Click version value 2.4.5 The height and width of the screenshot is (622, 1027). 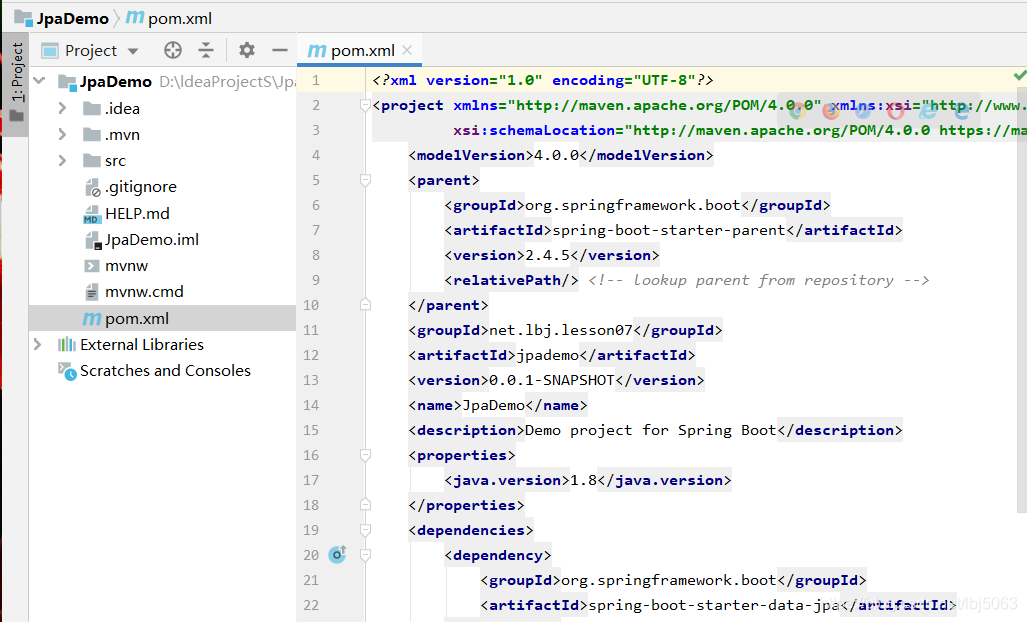click(548, 255)
